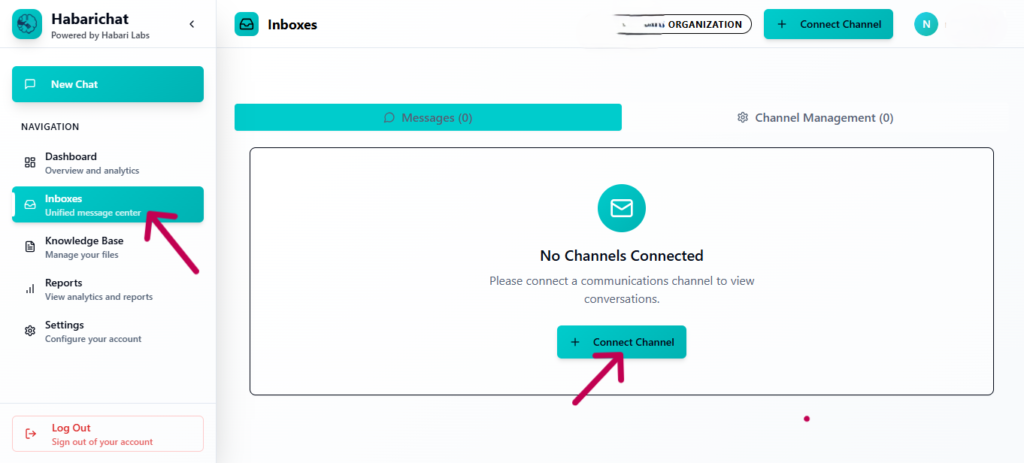Open the user avatar N profile
The image size is (1024, 463).
pyautogui.click(x=926, y=24)
